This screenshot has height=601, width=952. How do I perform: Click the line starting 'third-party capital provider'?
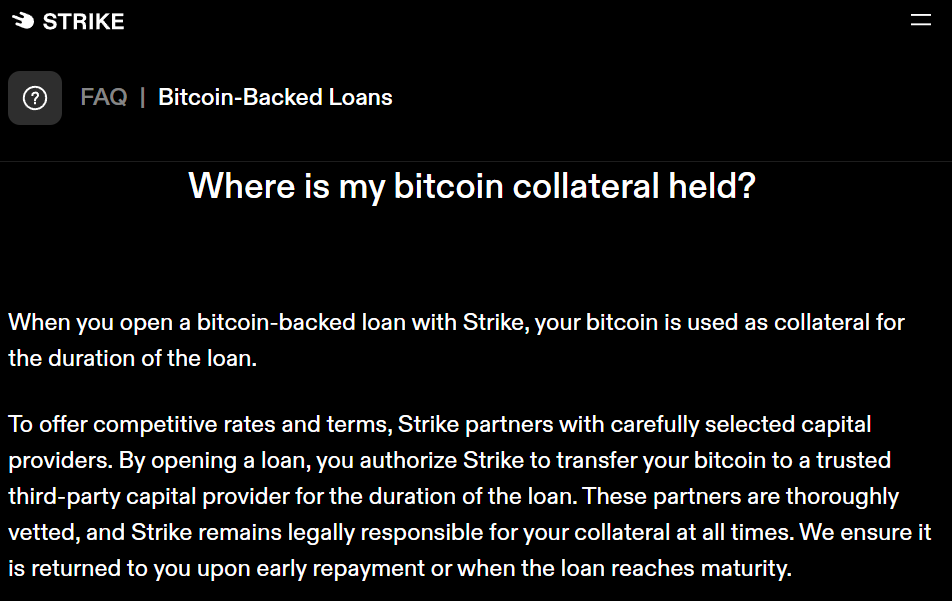pyautogui.click(x=454, y=497)
